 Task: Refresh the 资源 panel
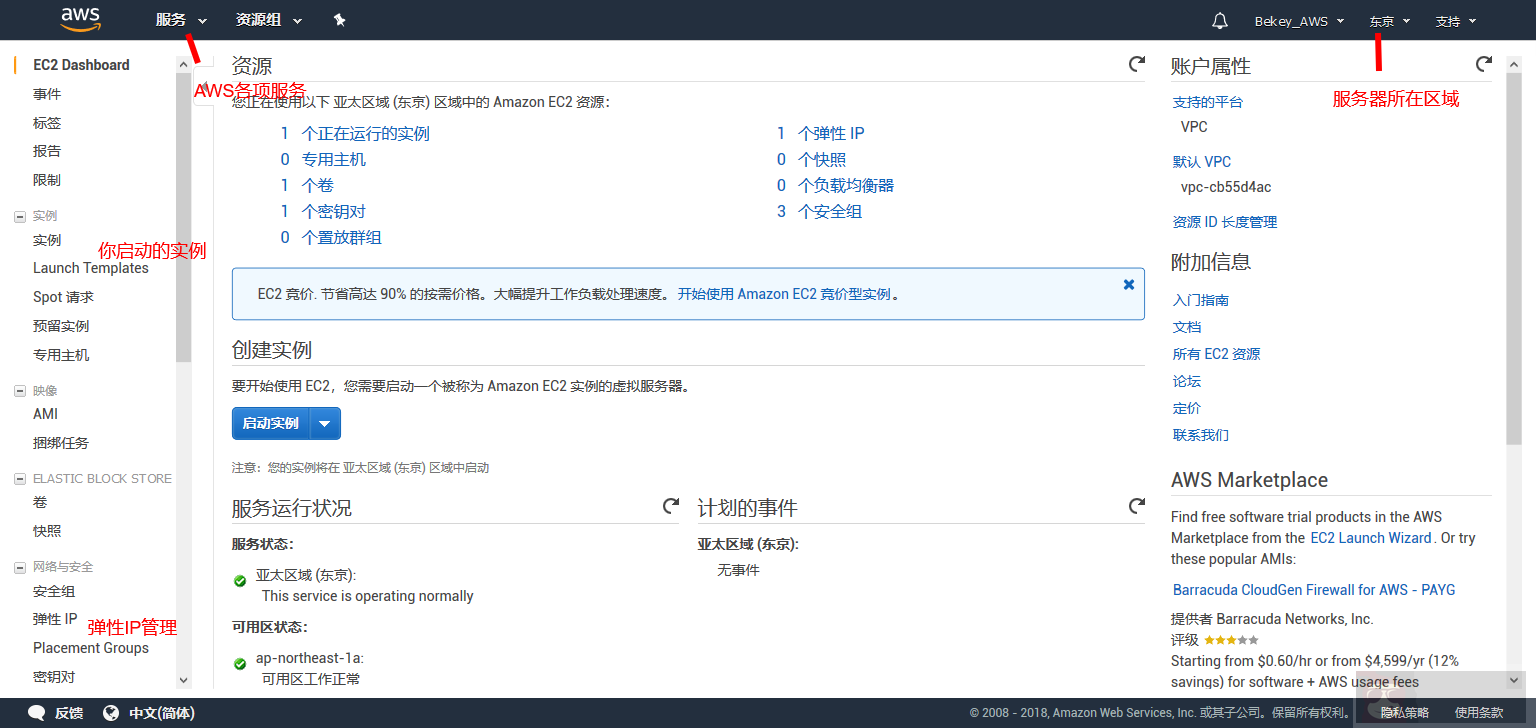coord(1136,63)
